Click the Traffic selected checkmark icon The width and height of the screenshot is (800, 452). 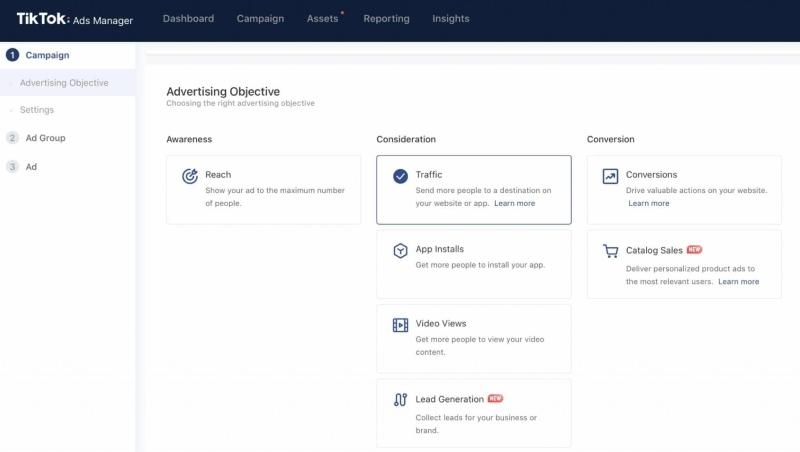coord(401,176)
